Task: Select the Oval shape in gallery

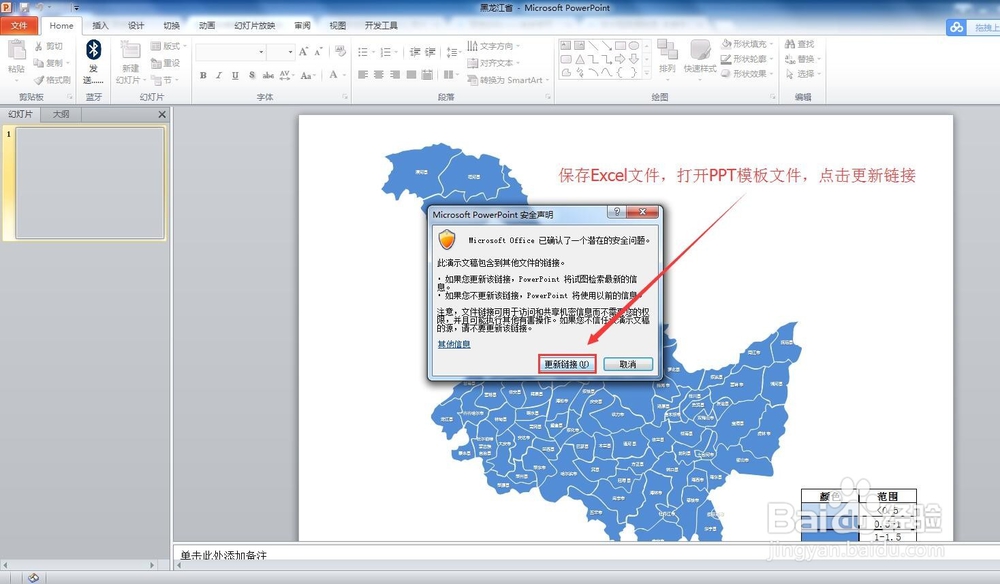Action: coord(633,46)
